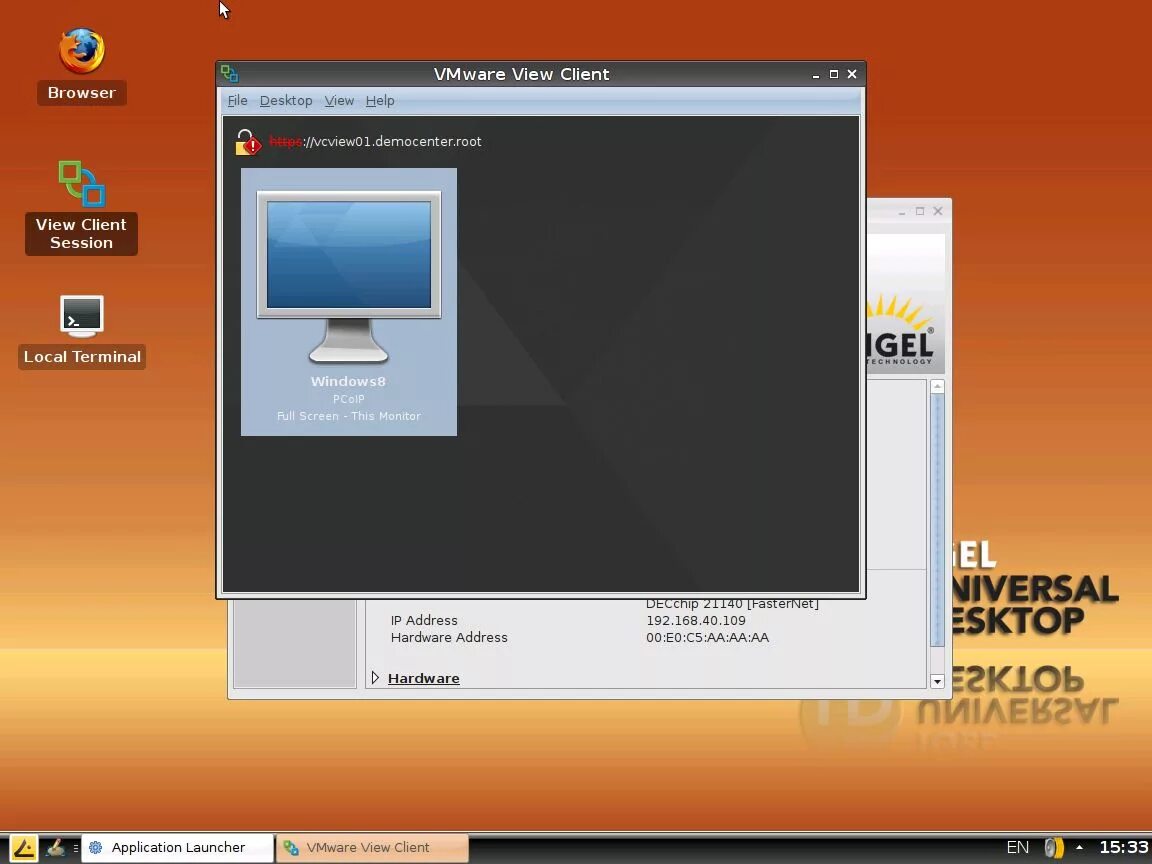This screenshot has width=1152, height=864.
Task: Close the VMware View Client window
Action: tap(852, 74)
